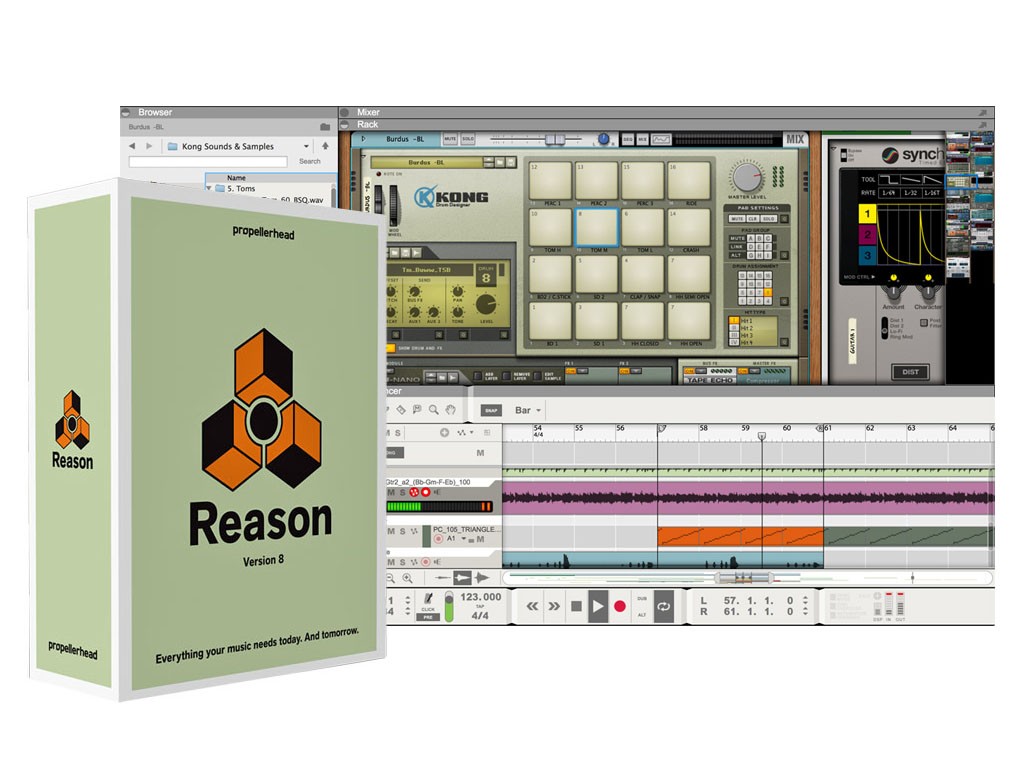Open the Kong Sounds & Samples location dropdown
The image size is (1024, 768).
click(306, 146)
